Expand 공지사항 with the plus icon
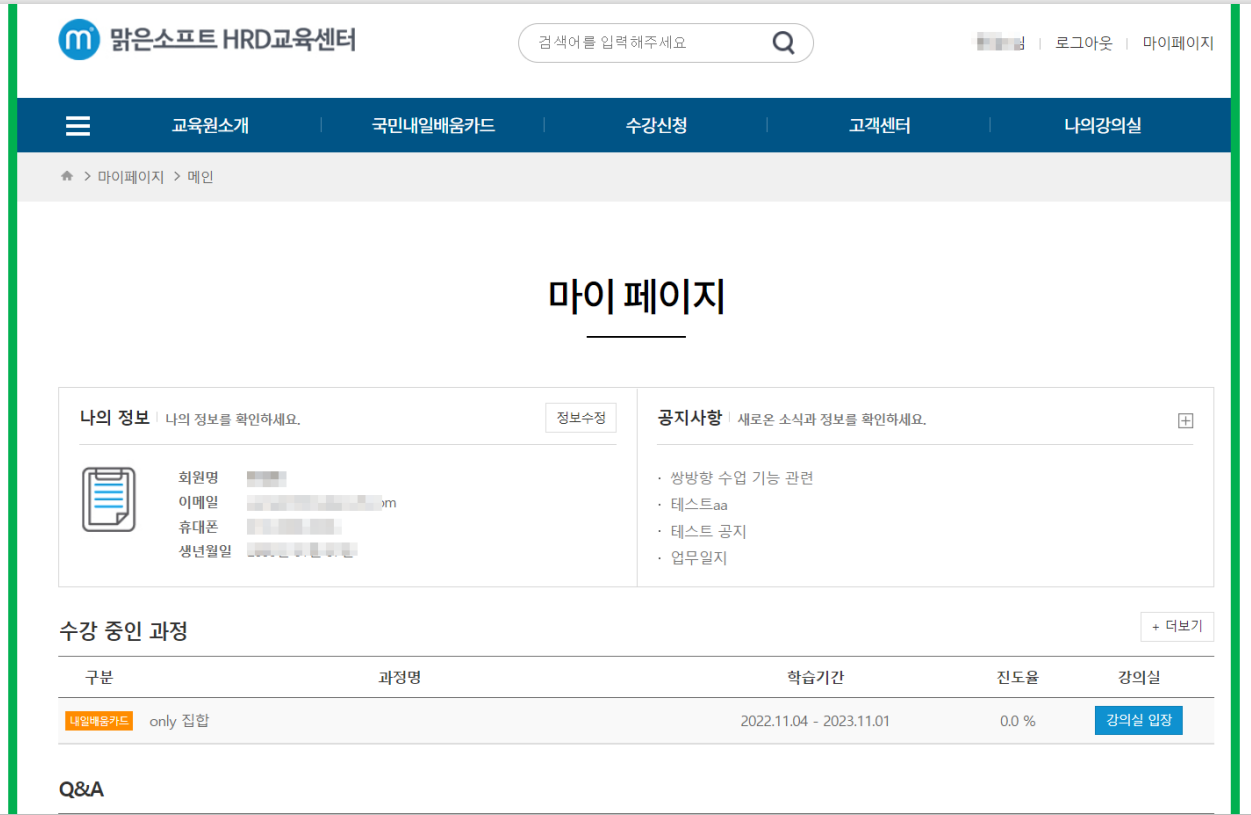This screenshot has width=1251, height=815. [1185, 421]
